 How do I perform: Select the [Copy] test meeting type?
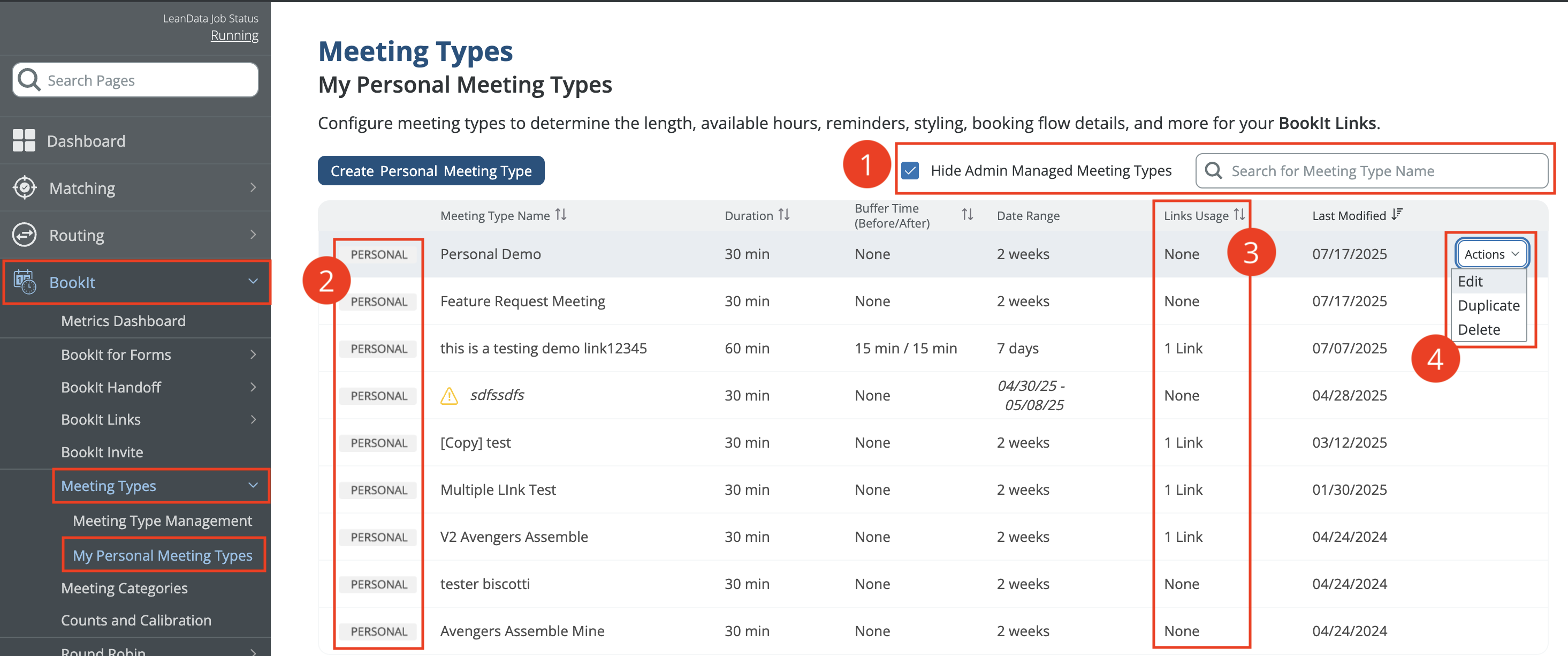tap(475, 443)
